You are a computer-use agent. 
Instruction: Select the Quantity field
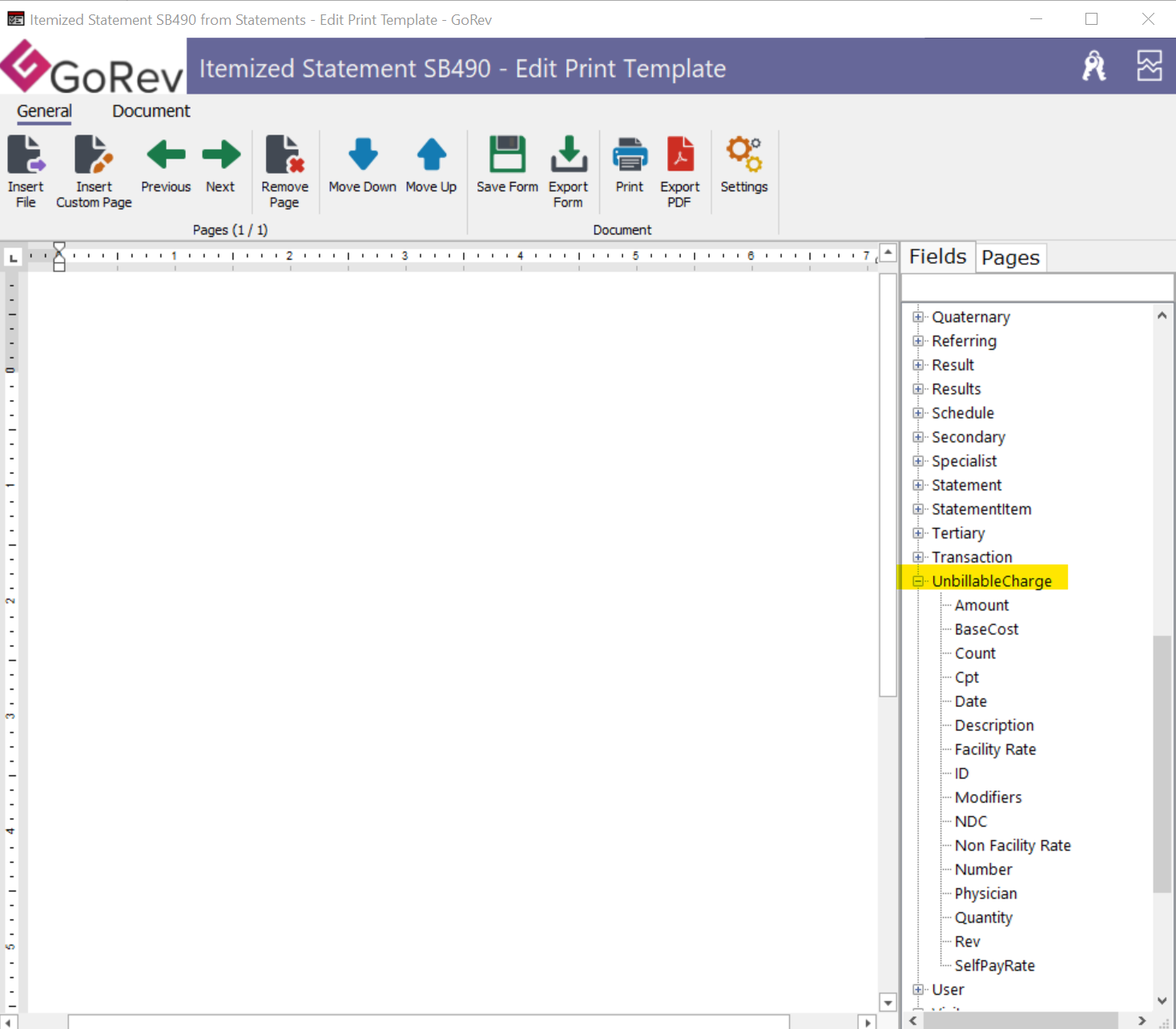click(x=983, y=918)
